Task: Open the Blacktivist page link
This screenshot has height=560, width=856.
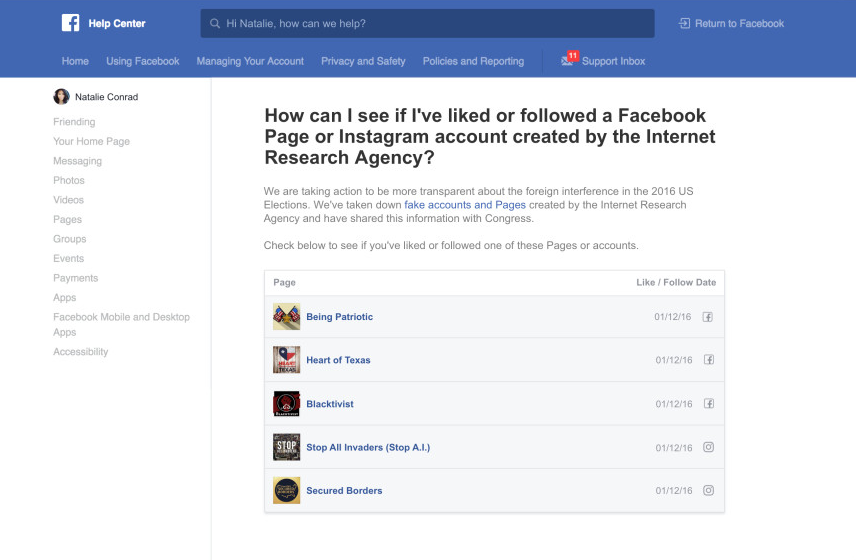Action: tap(330, 404)
